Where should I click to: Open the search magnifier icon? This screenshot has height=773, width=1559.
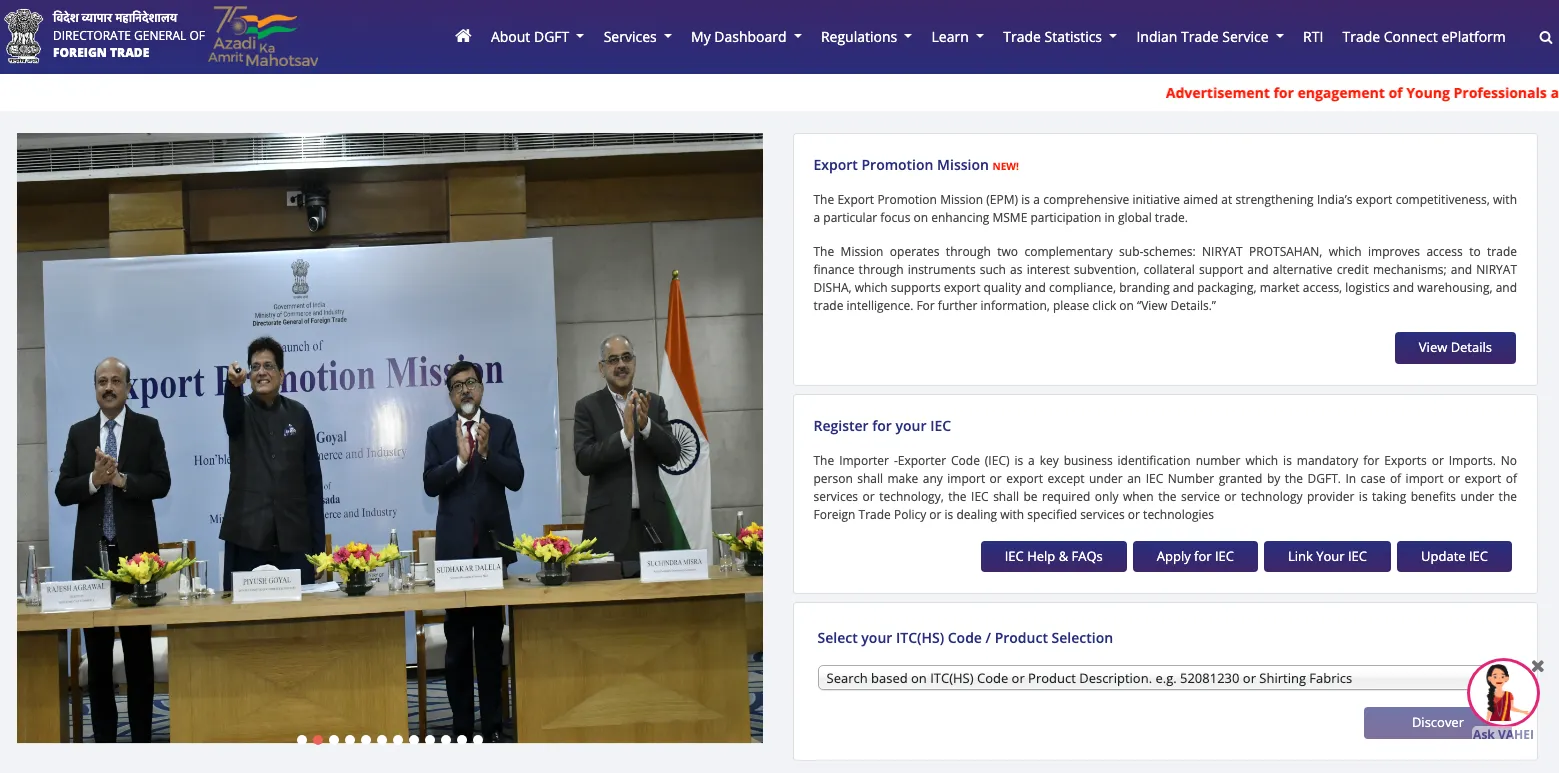(x=1545, y=37)
